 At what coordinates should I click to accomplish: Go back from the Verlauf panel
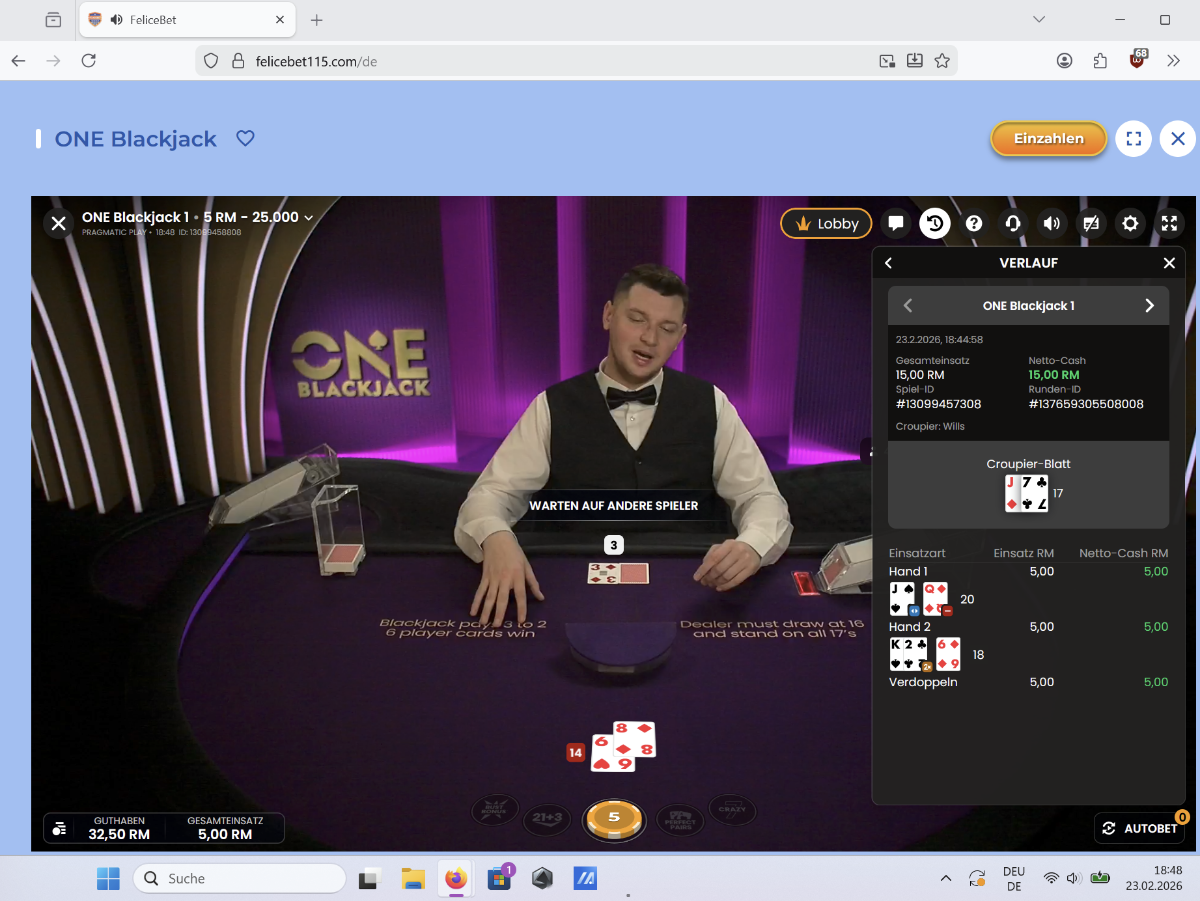[x=888, y=263]
